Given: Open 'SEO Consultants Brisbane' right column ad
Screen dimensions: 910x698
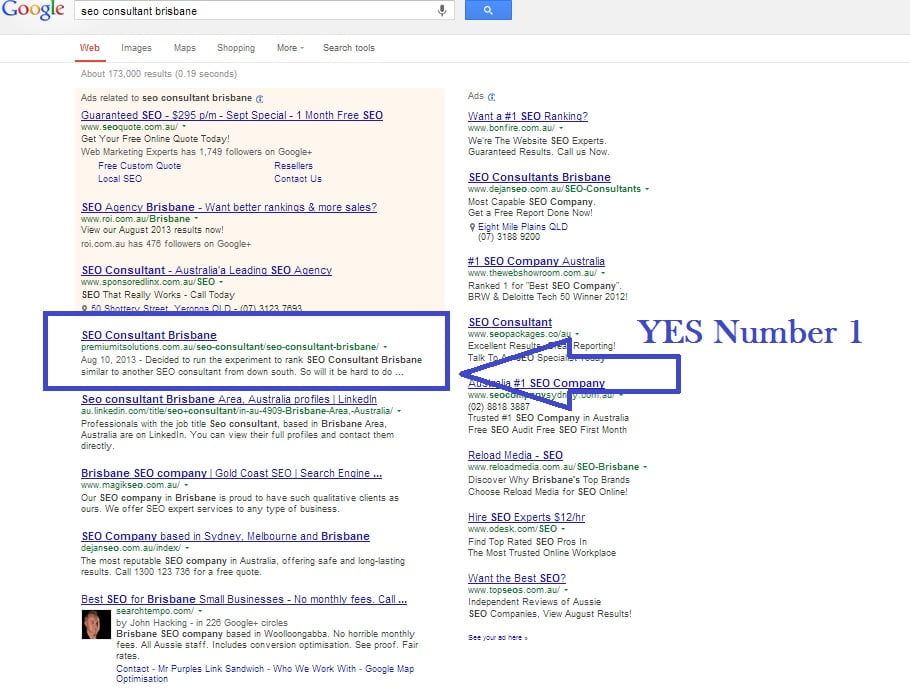Looking at the screenshot, I should point(539,177).
